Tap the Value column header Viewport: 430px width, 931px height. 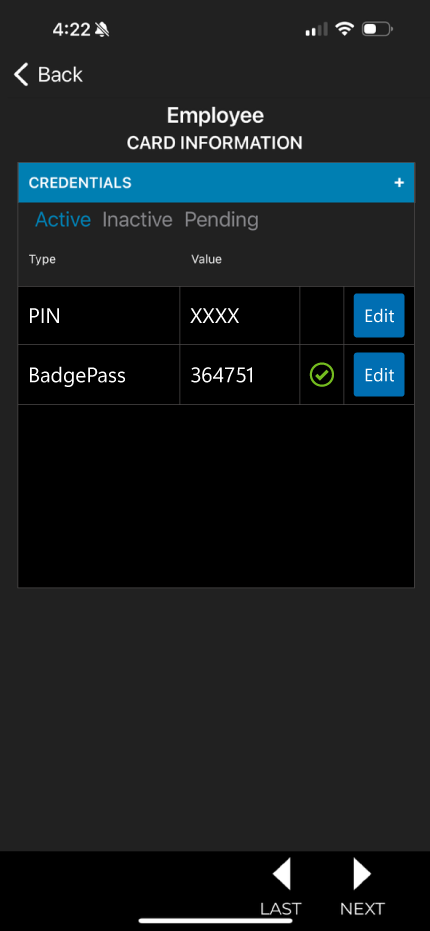[x=206, y=259]
